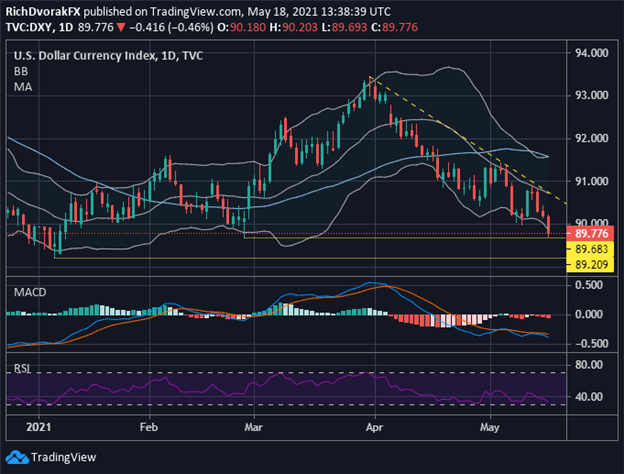Click the TVC:DXY ticker symbol
Screen dimensions: 624x474
(x=29, y=27)
